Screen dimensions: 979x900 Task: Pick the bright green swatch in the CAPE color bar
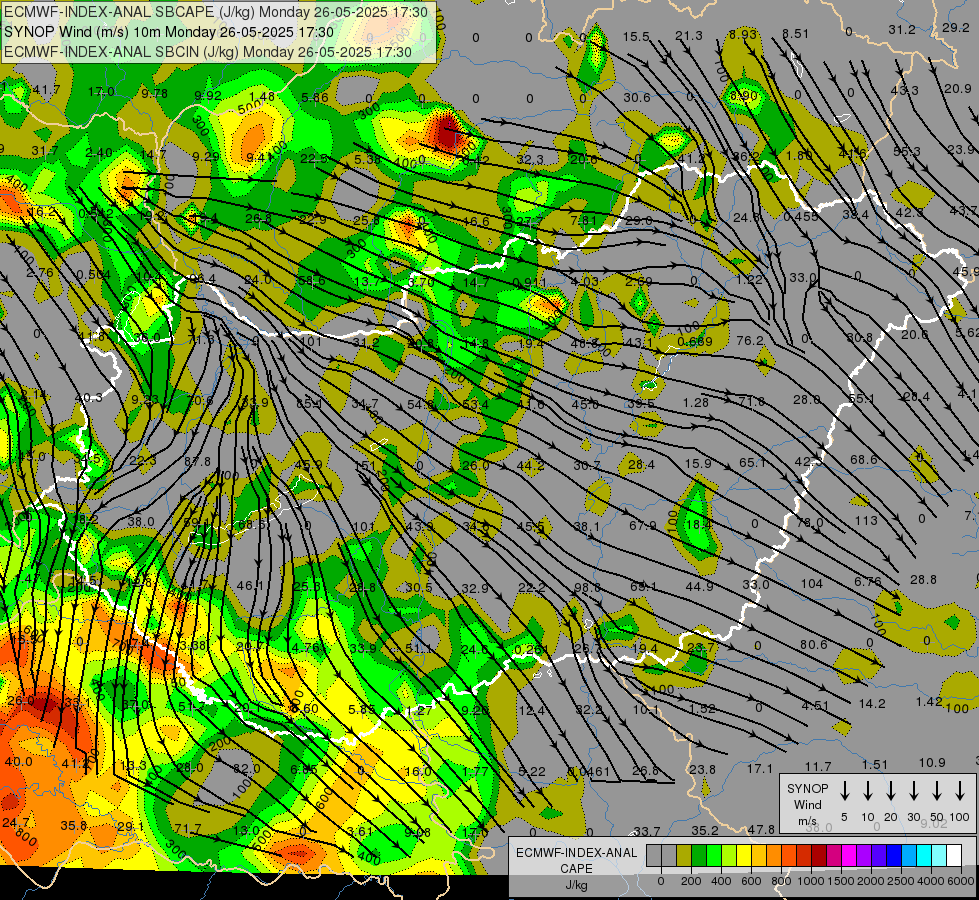click(714, 855)
